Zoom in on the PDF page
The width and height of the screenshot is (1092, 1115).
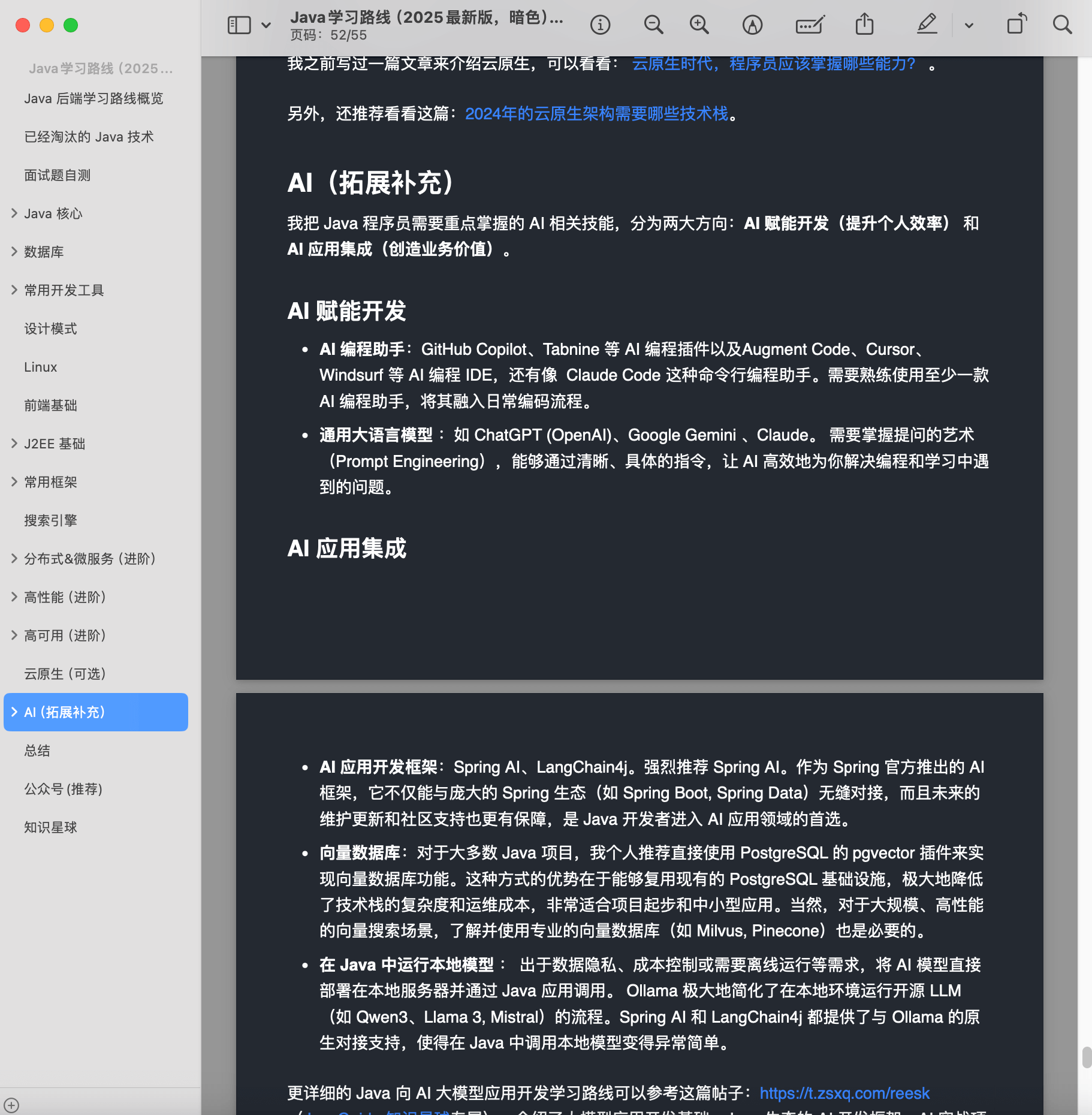(698, 25)
